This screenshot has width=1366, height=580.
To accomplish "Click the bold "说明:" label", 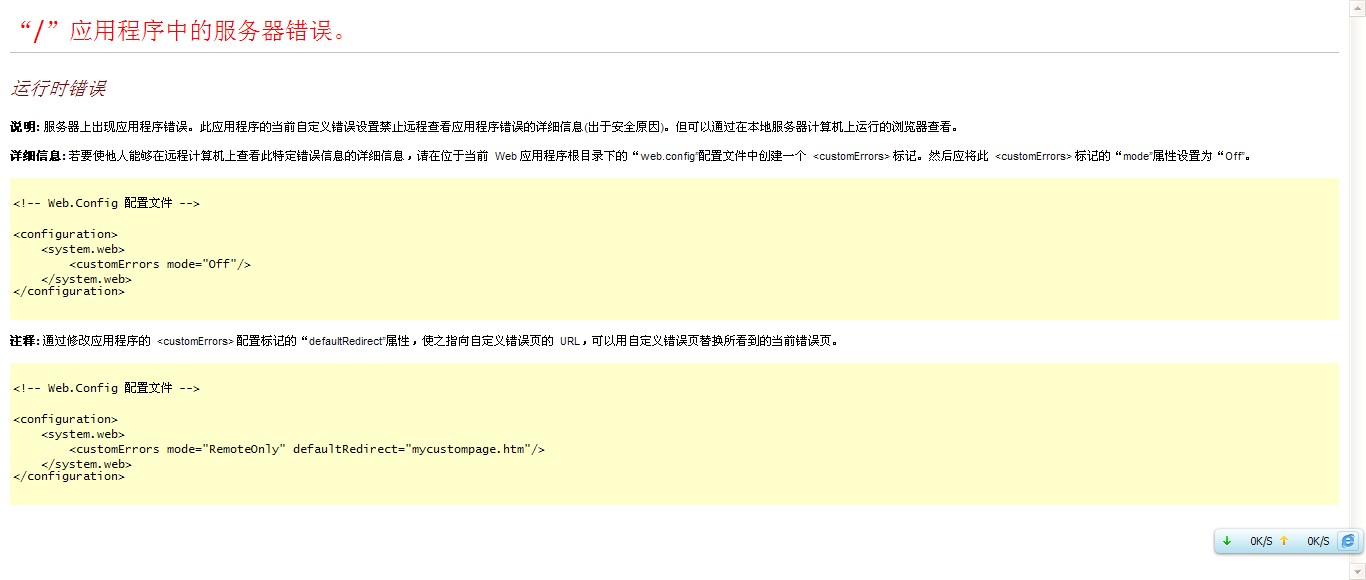I will (x=25, y=127).
